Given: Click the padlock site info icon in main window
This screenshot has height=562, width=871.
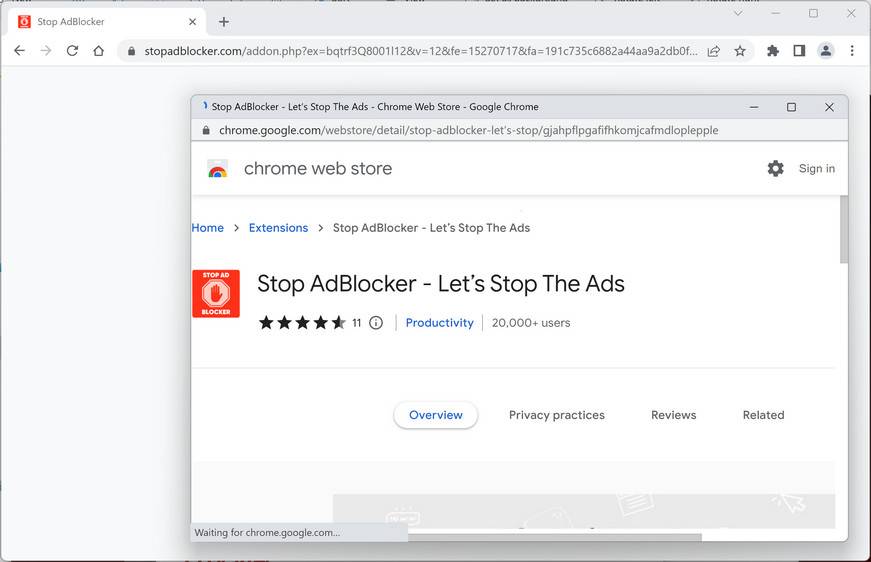Looking at the screenshot, I should click(131, 51).
